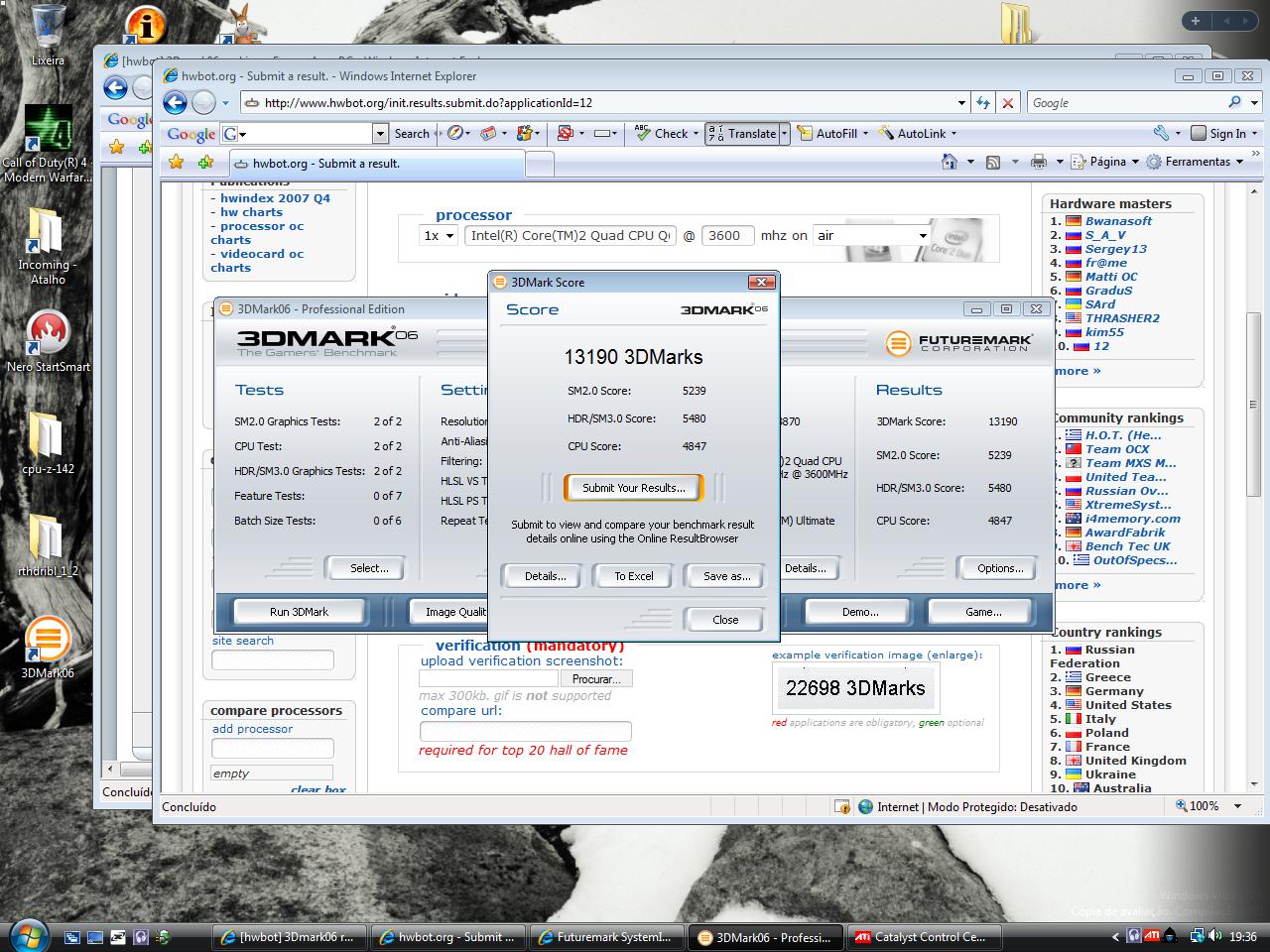Viewport: 1270px width, 952px height.
Task: Click Google Toolbar wrench settings icon
Action: pyautogui.click(x=1161, y=133)
